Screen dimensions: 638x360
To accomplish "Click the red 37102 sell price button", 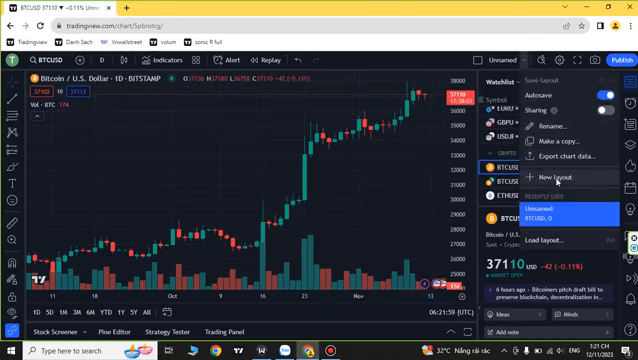I will pyautogui.click(x=42, y=92).
